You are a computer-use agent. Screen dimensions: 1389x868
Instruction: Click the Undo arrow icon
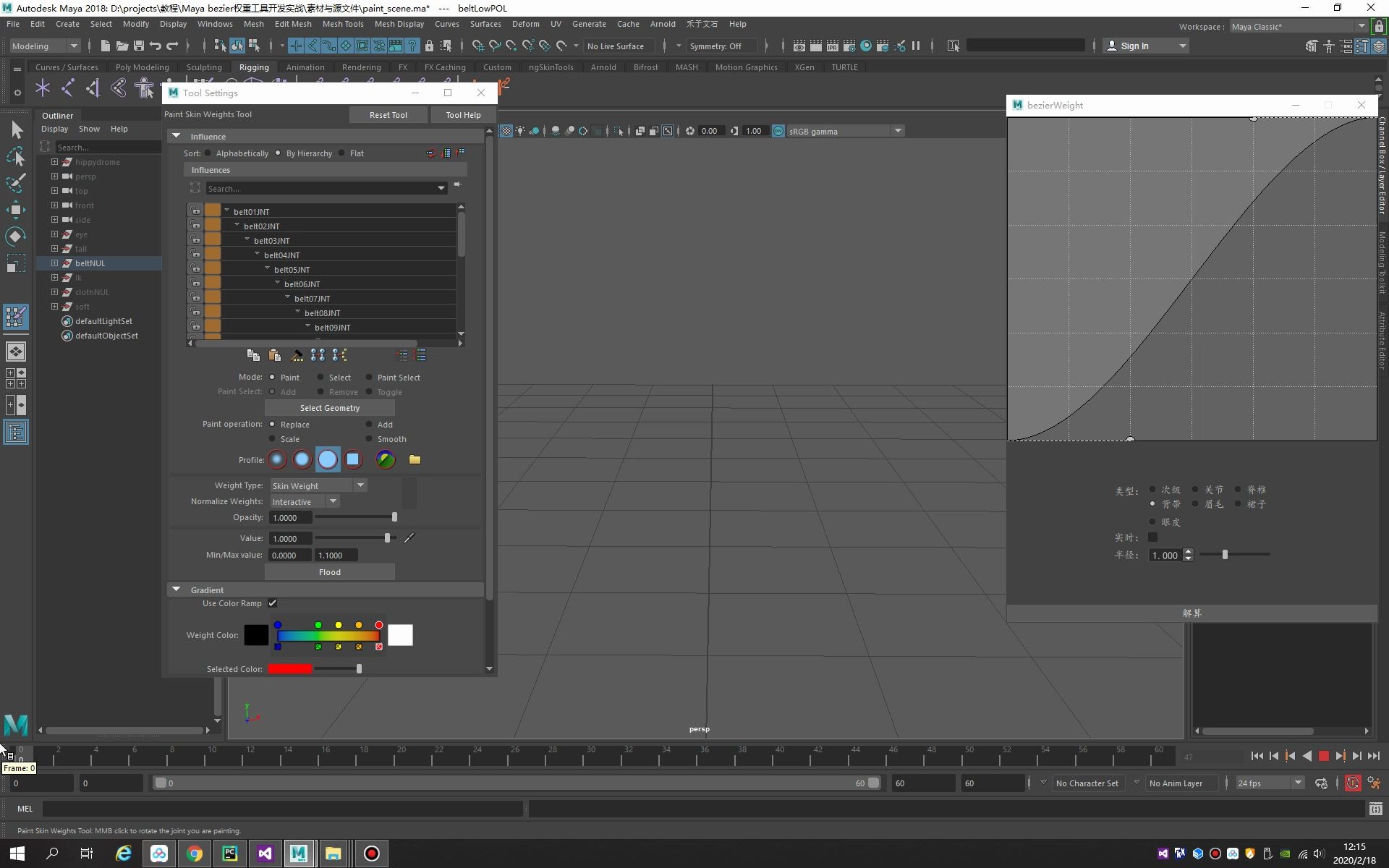pyautogui.click(x=156, y=46)
